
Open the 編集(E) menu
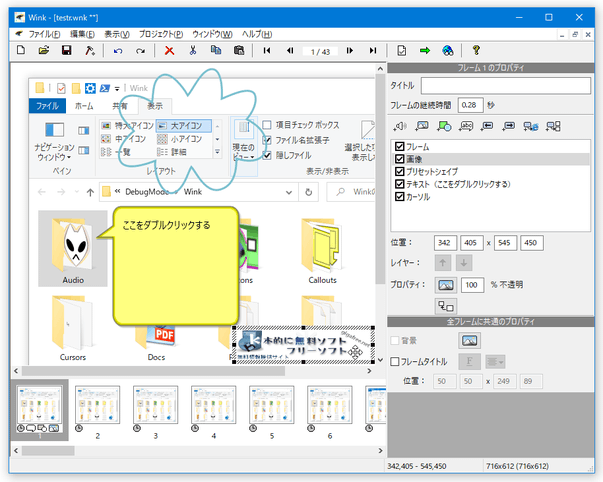(x=82, y=34)
